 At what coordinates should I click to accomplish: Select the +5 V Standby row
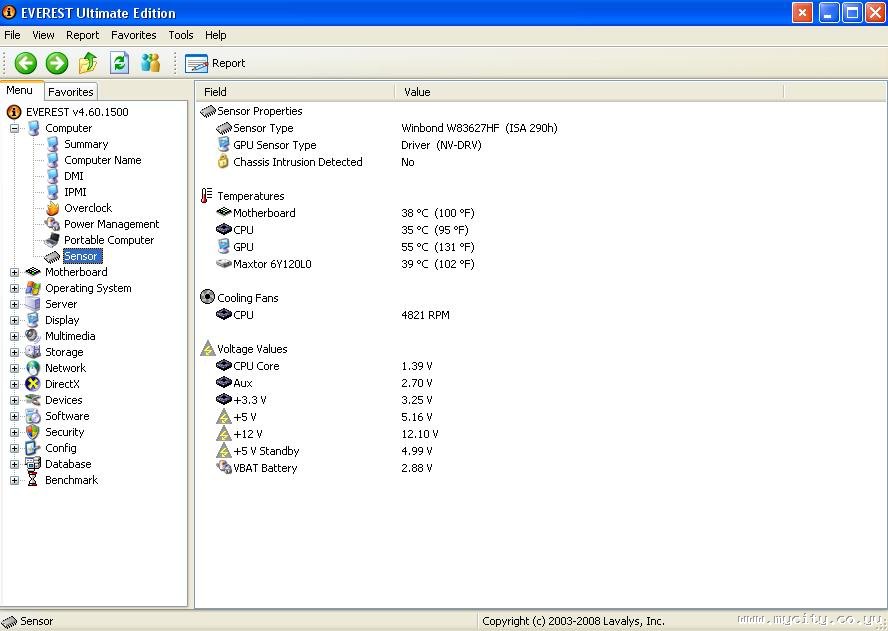[x=266, y=451]
